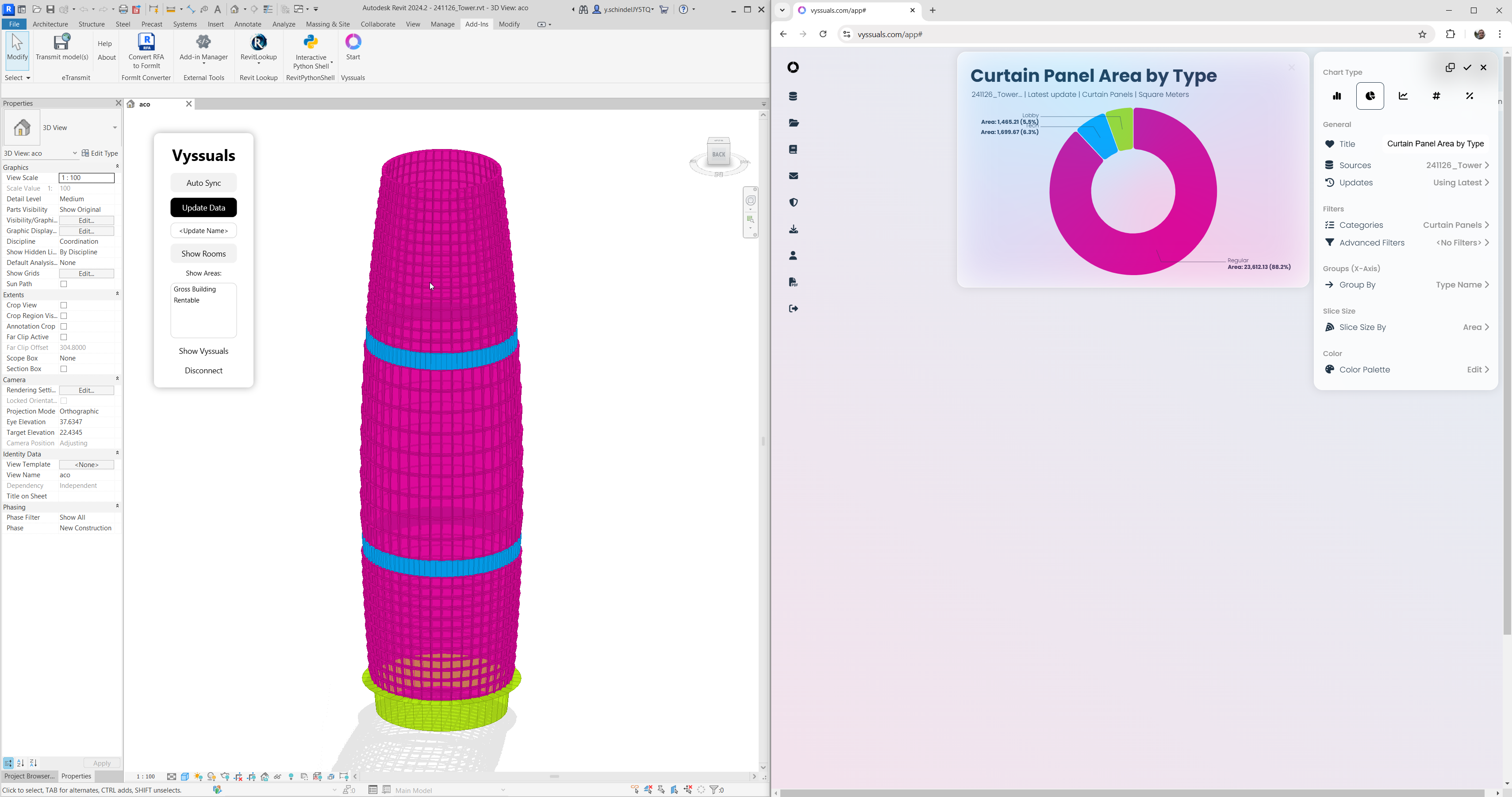The image size is (1512, 797).
Task: Switch to the Architecture ribbon tab
Action: pos(50,24)
